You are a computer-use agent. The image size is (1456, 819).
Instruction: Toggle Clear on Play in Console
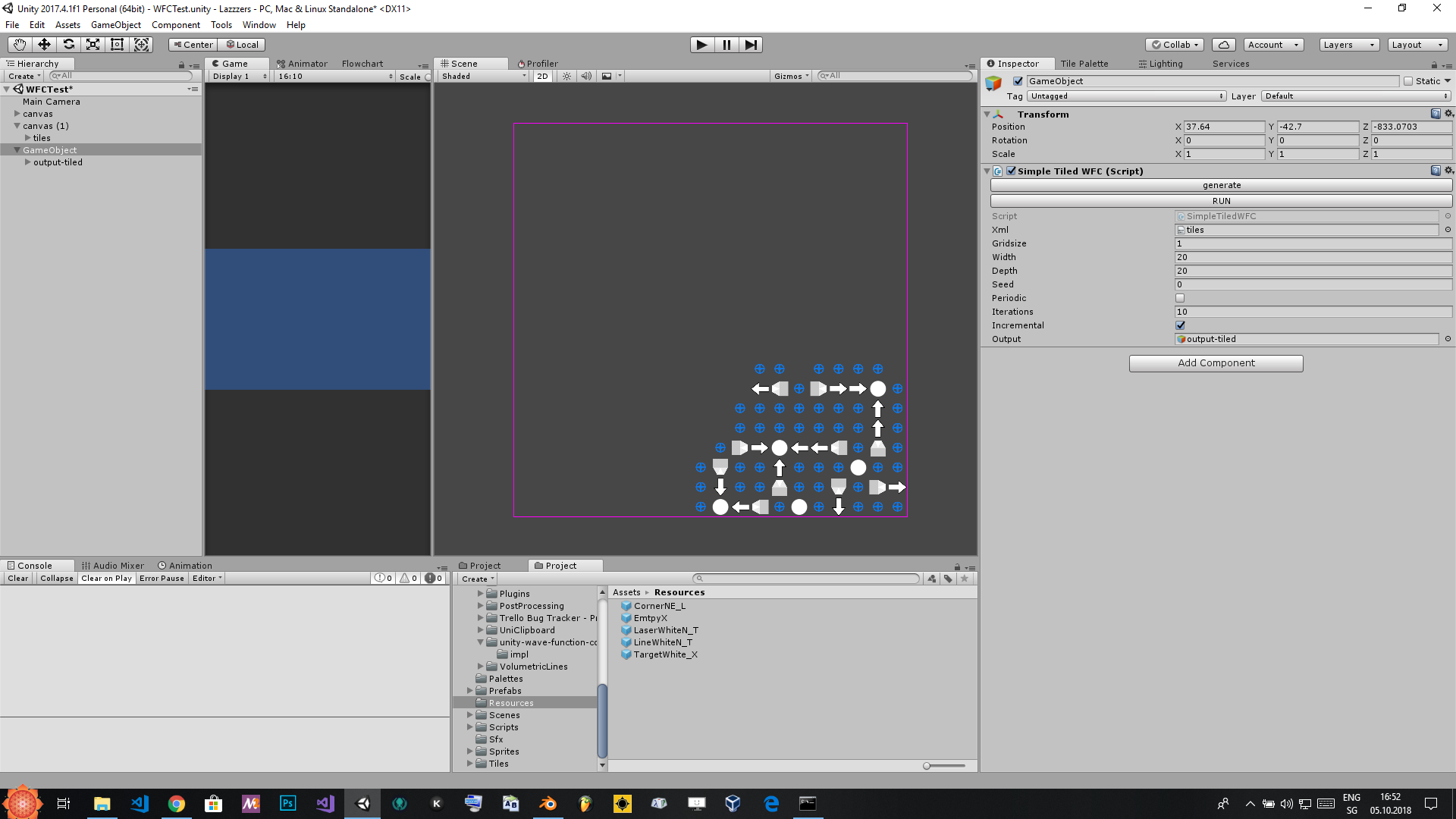pyautogui.click(x=106, y=579)
